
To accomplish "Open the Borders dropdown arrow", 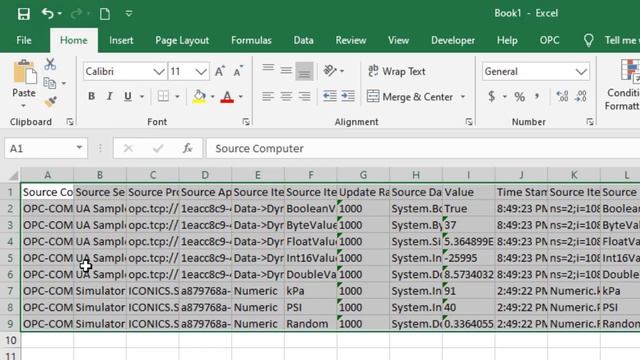I will click(178, 97).
